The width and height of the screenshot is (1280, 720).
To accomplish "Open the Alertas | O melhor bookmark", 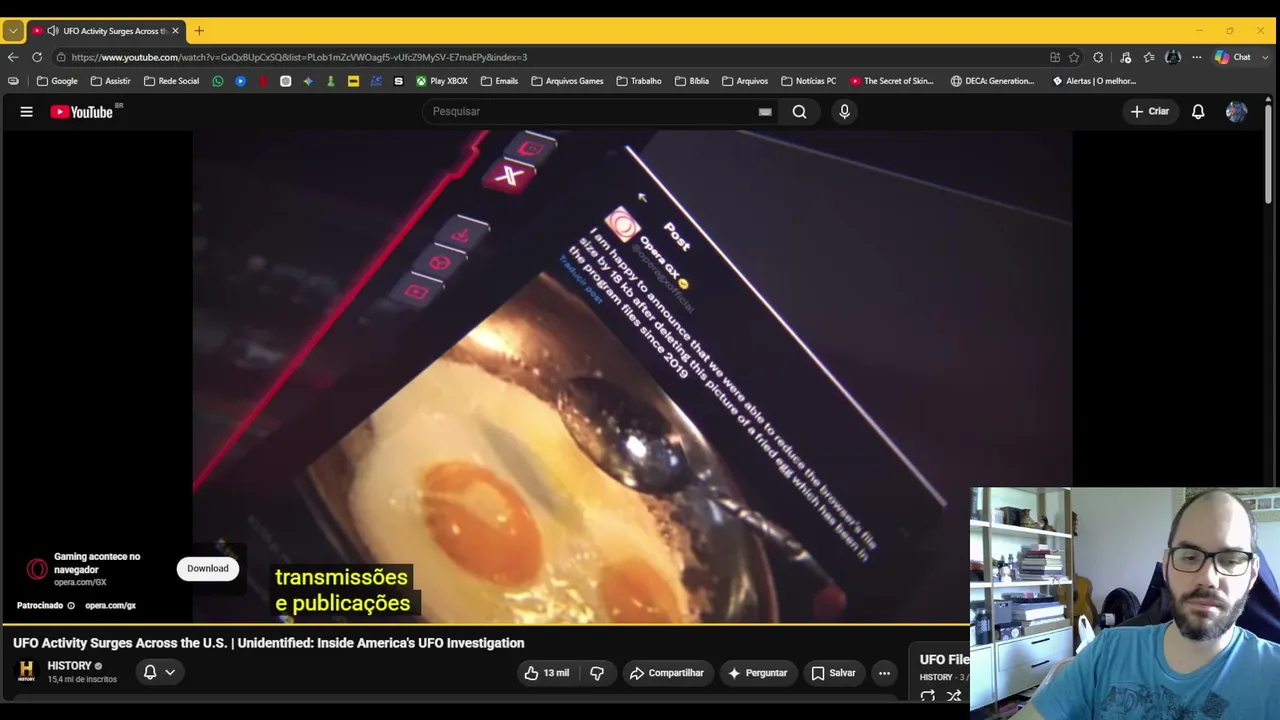I will click(1094, 81).
